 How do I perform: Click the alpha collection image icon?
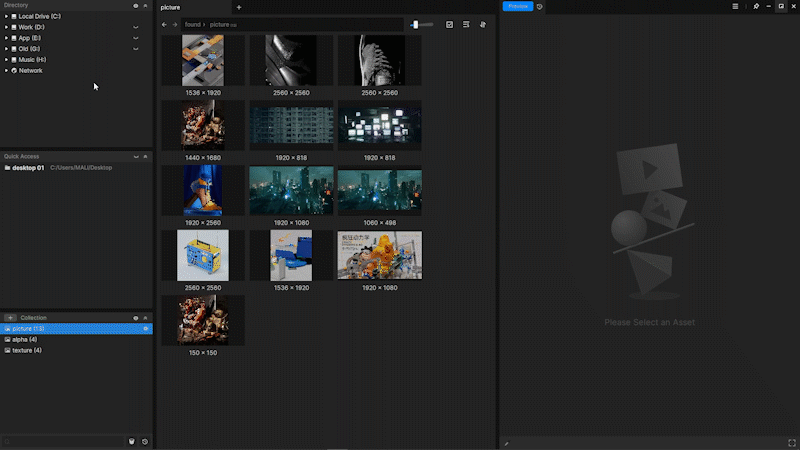(7, 339)
